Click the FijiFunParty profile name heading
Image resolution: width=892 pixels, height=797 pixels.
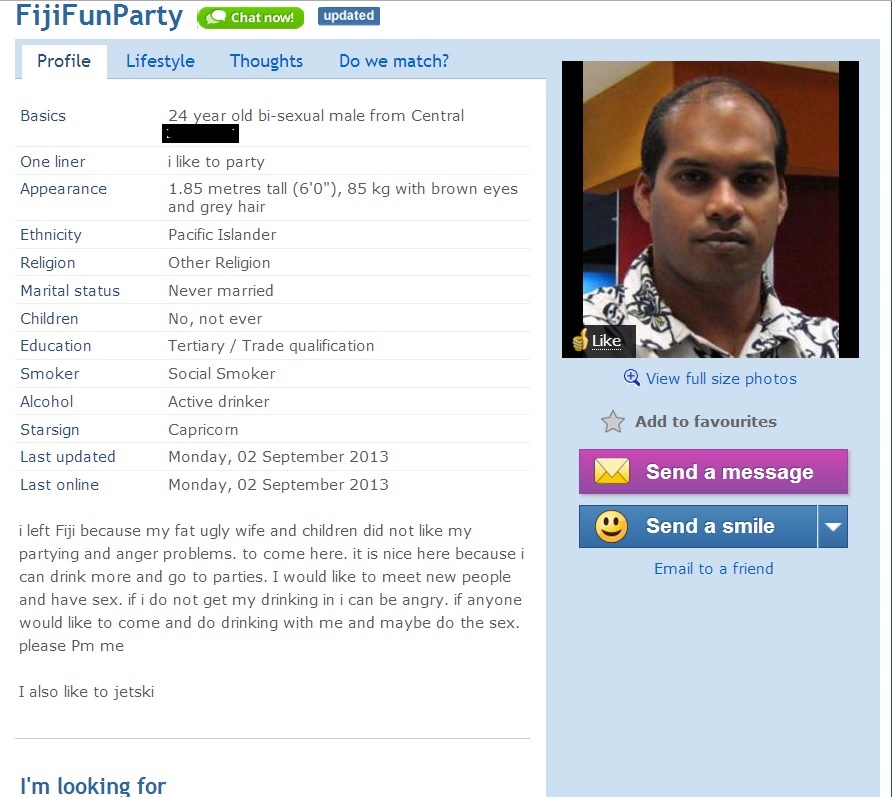(100, 16)
